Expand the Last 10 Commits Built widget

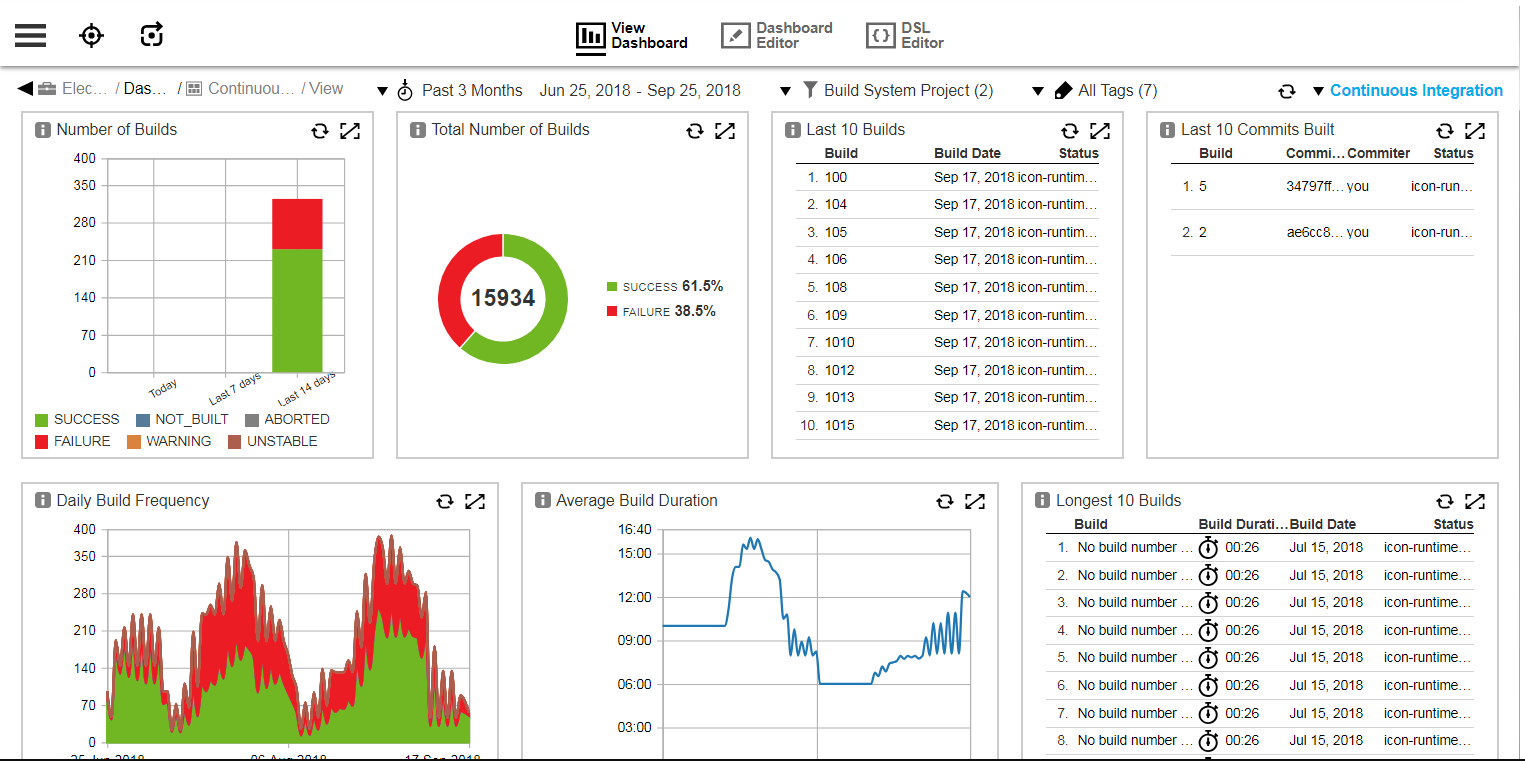tap(1475, 131)
